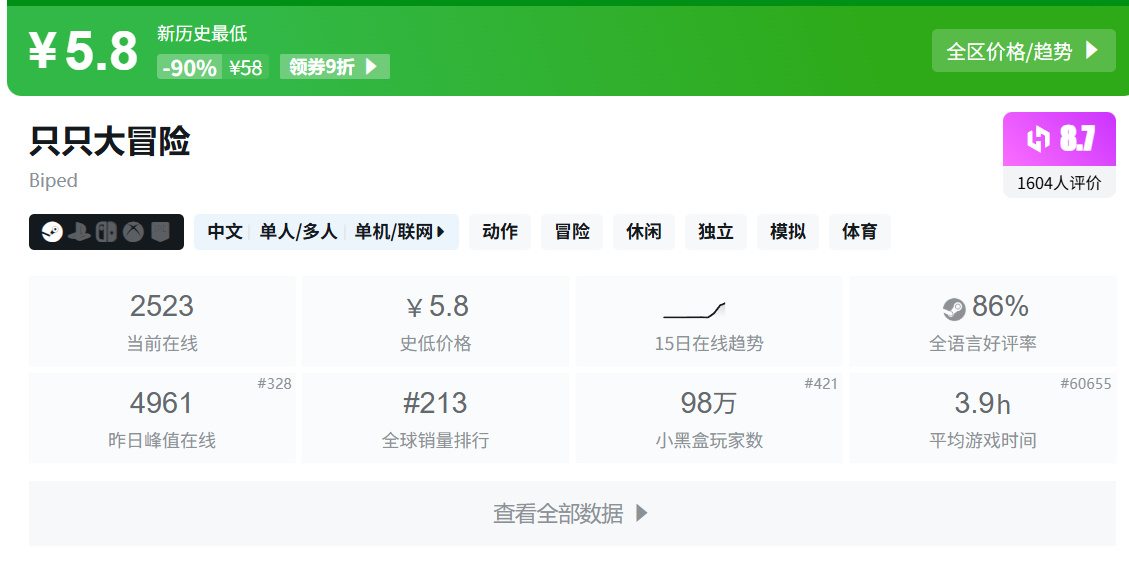
Task: Click the English name Biped
Action: click(x=53, y=181)
